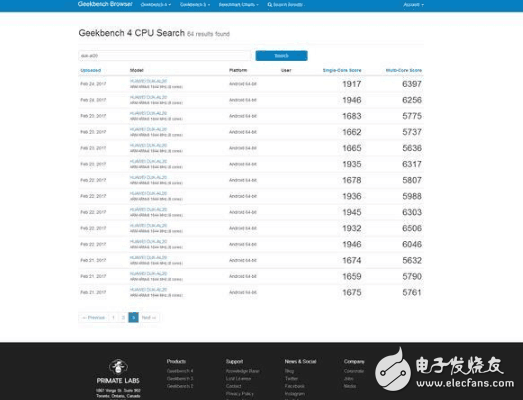Open HUAWEI DUK-AL20 result scoring 1932
Viewport: 523px width, 400px height.
pyautogui.click(x=148, y=225)
